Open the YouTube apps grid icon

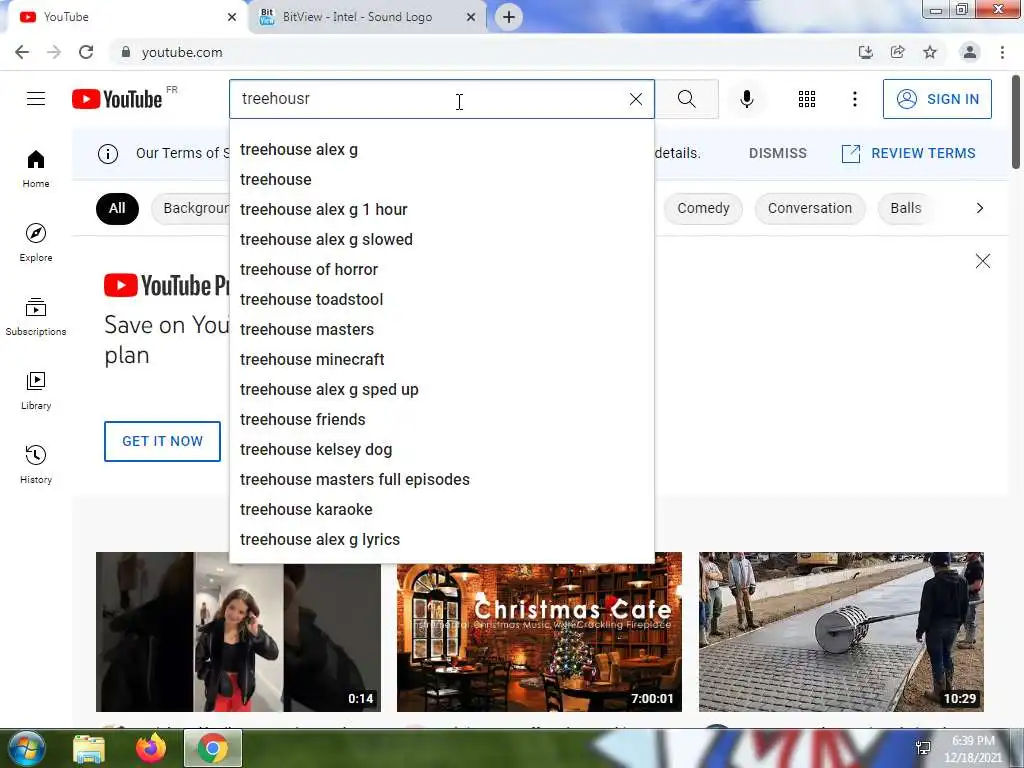(x=807, y=99)
